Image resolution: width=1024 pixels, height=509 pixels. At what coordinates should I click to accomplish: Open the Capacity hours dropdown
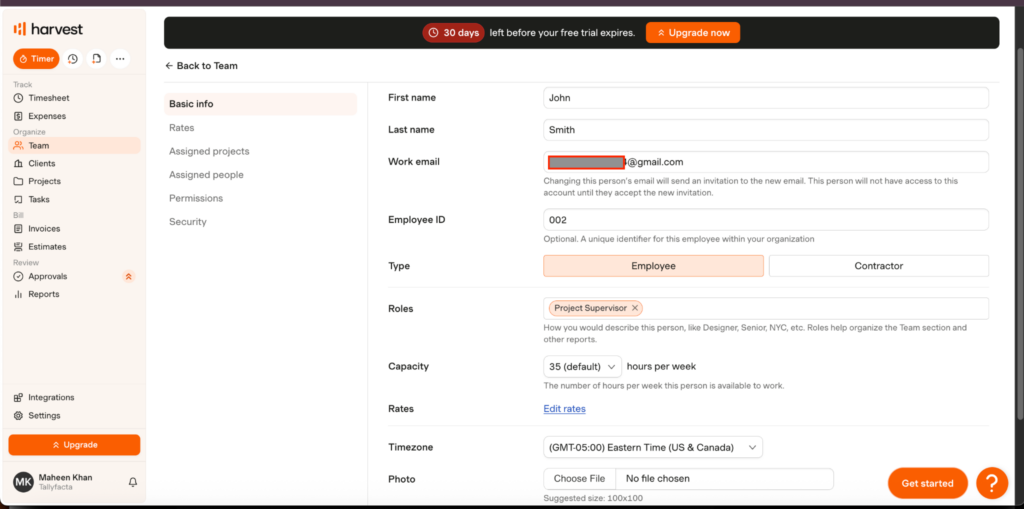point(583,367)
